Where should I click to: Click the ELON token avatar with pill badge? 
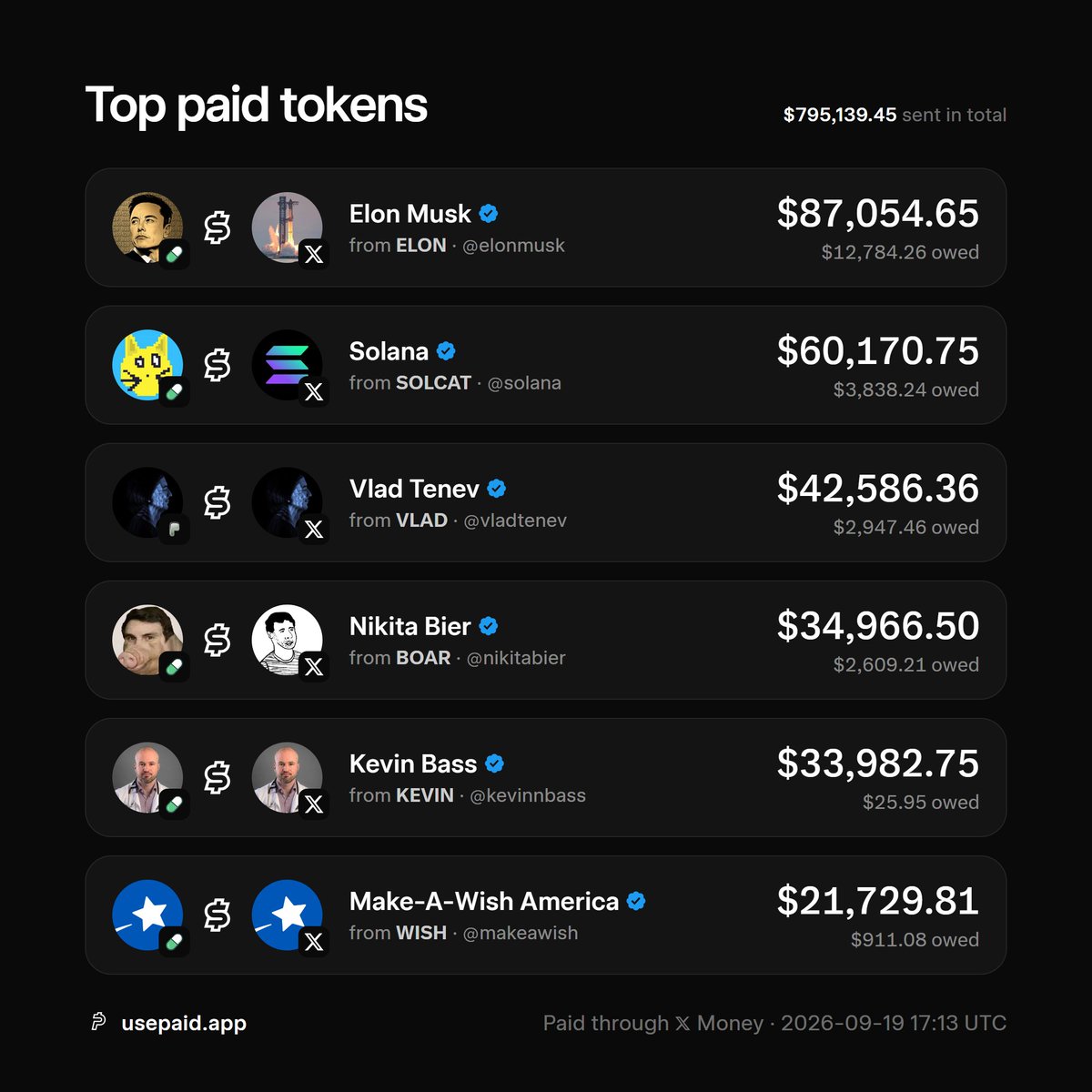147,227
